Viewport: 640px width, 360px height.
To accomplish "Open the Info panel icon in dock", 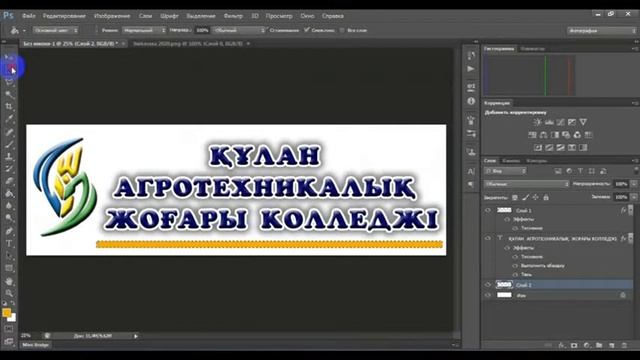I will coord(471,101).
